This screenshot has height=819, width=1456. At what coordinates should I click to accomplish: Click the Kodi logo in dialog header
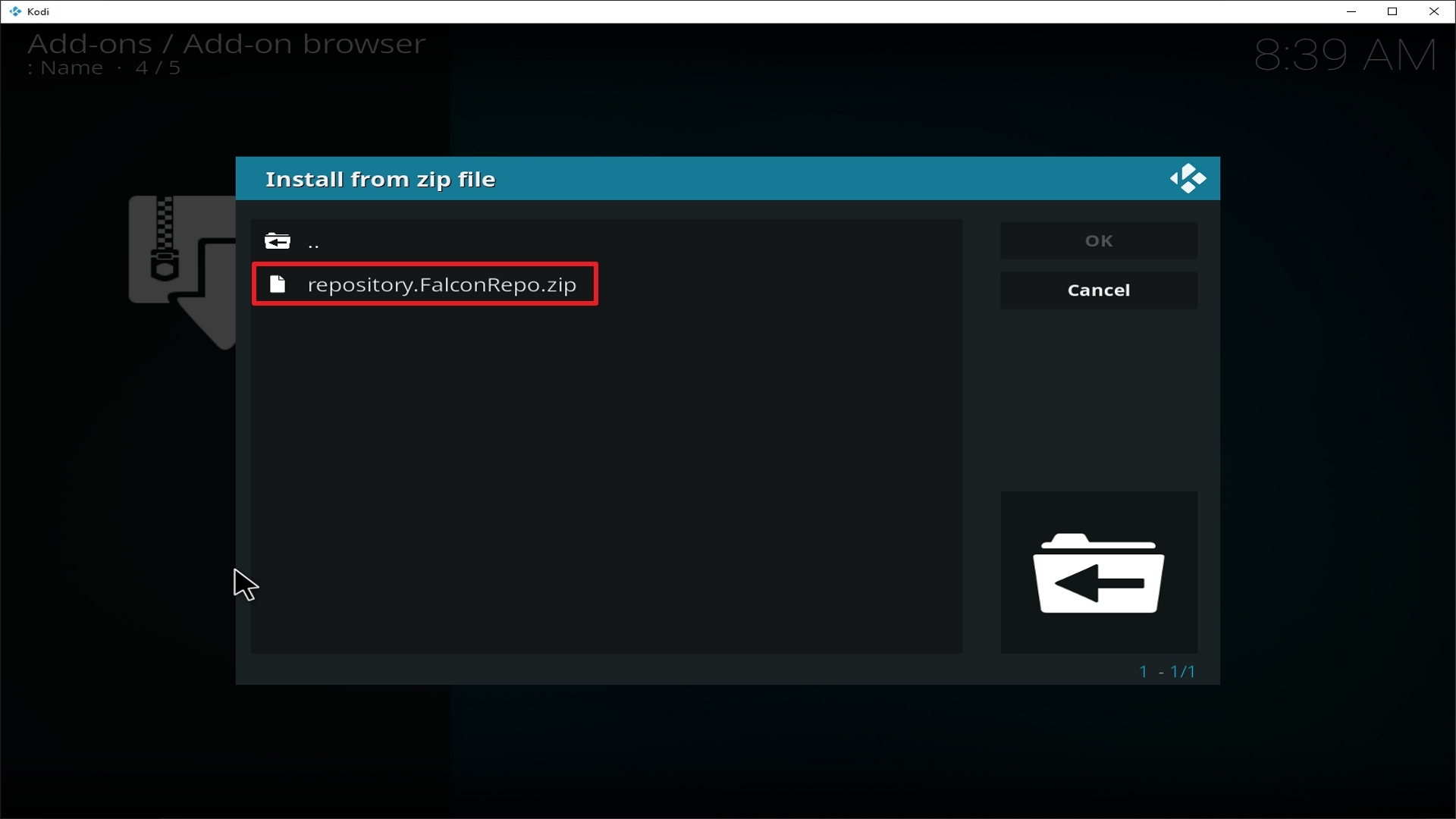[x=1188, y=179]
